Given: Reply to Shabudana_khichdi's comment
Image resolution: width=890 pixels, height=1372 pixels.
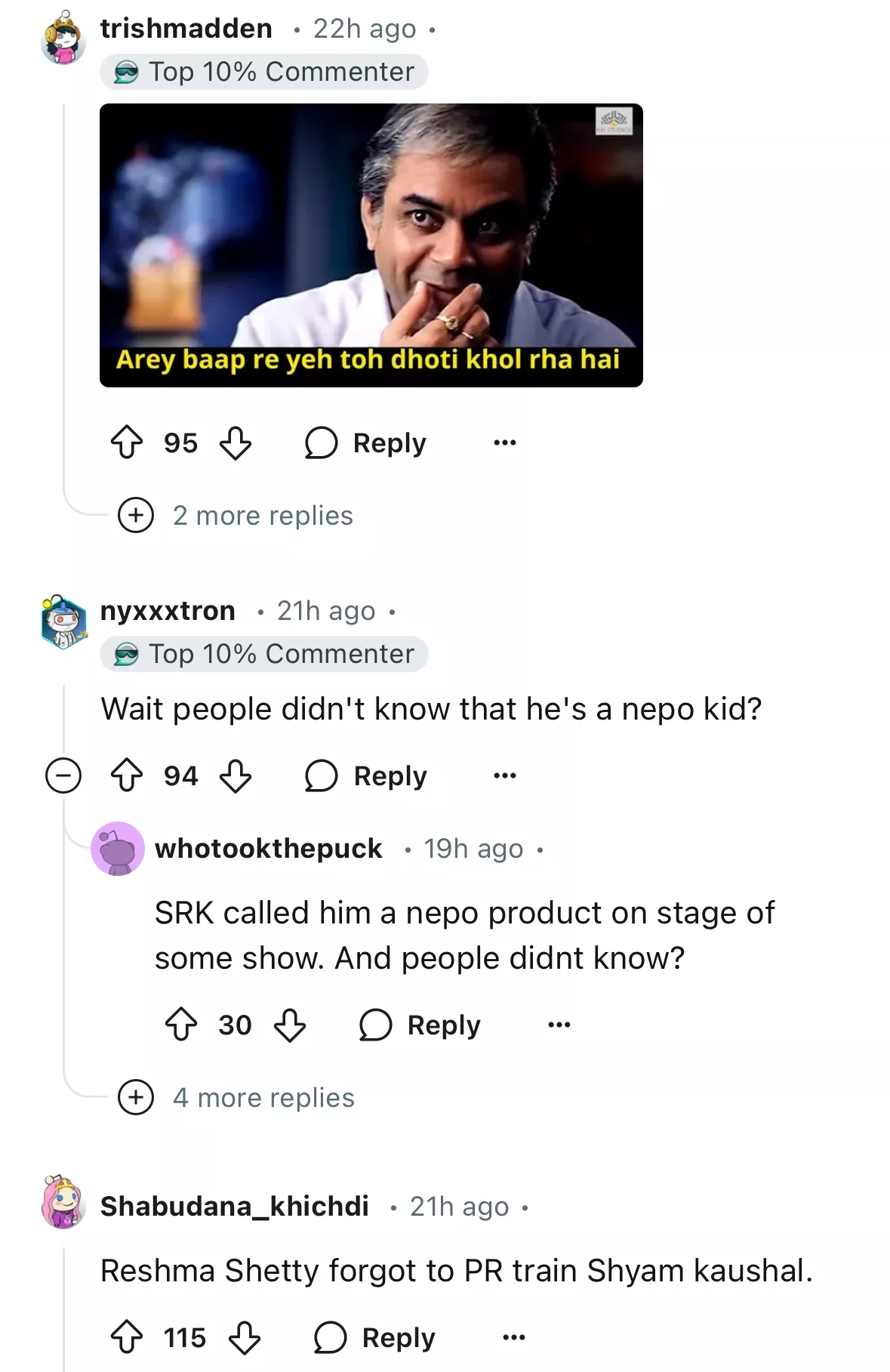Looking at the screenshot, I should pyautogui.click(x=375, y=1337).
